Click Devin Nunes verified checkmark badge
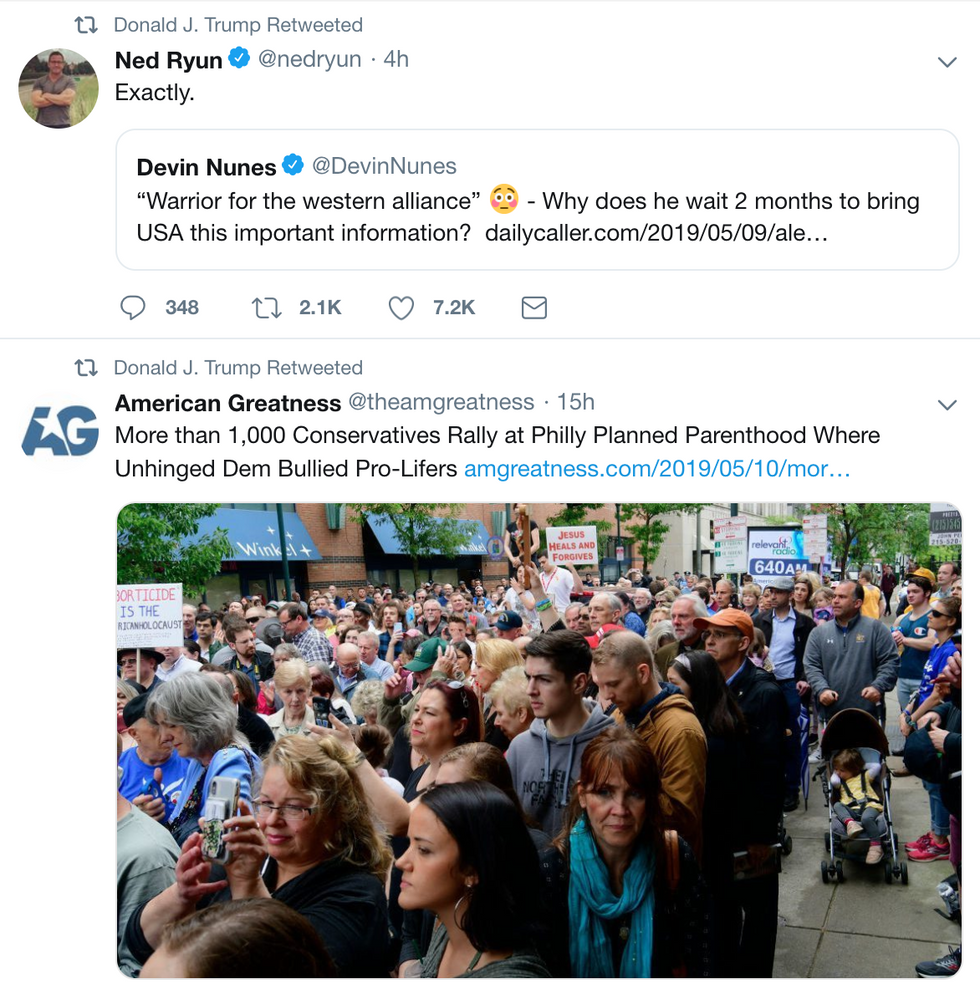The height and width of the screenshot is (983, 980). click(293, 166)
